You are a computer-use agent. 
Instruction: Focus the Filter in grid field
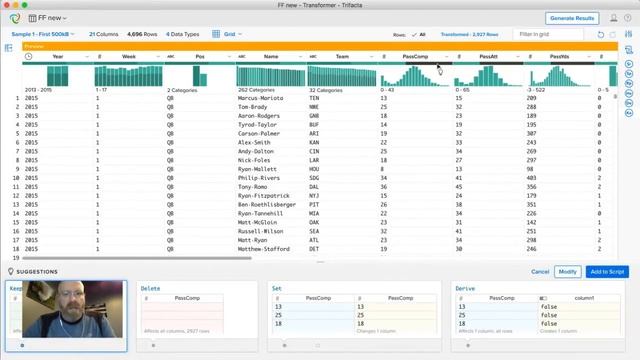click(x=548, y=34)
